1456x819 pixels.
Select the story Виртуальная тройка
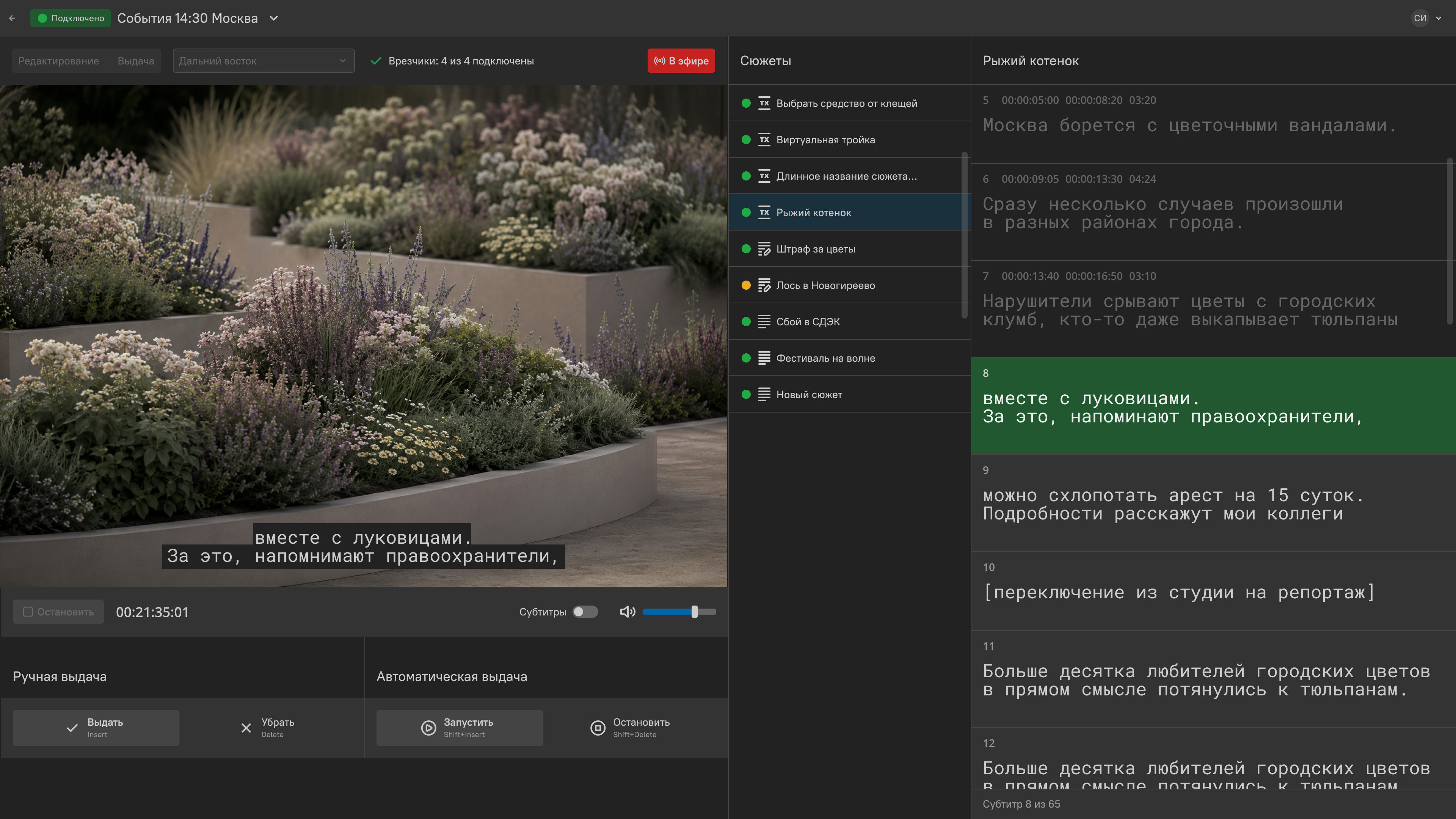[x=849, y=140]
